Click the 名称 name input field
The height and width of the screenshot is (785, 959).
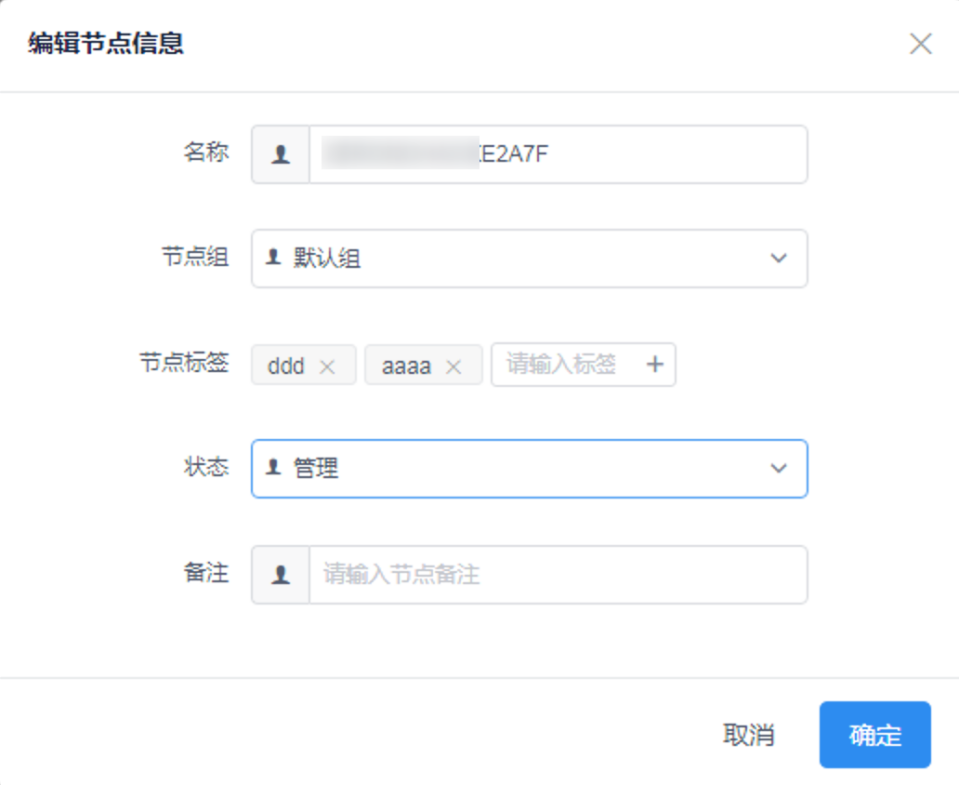pos(550,153)
